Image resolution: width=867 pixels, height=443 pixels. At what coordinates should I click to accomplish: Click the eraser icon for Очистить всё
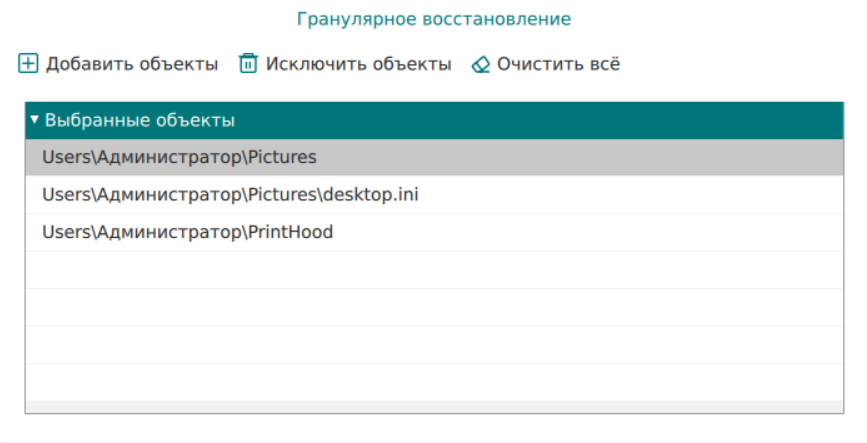[480, 64]
